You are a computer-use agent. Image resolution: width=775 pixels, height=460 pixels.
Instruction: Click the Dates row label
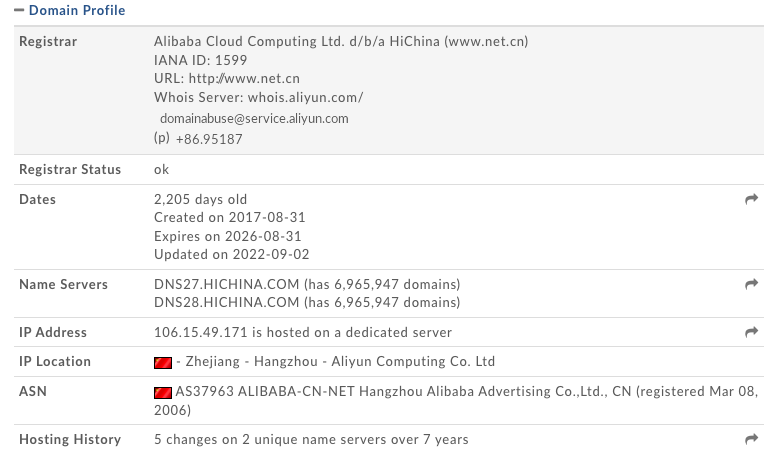coord(37,200)
